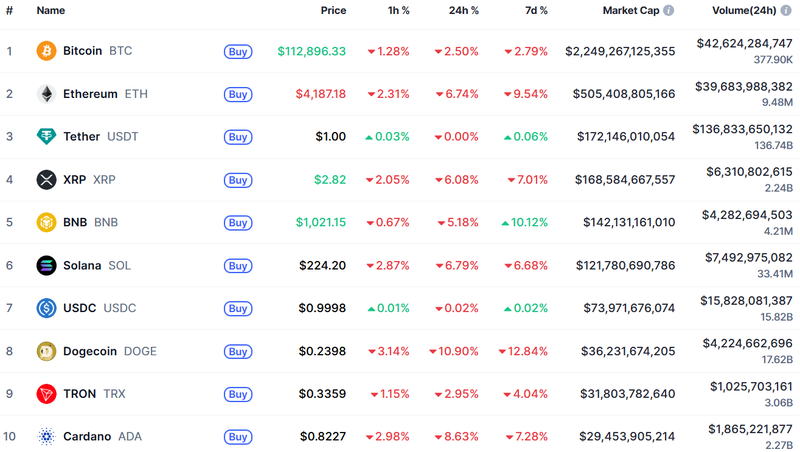Viewport: 800px width, 452px height.
Task: Click the Tether logo icon
Action: point(46,137)
